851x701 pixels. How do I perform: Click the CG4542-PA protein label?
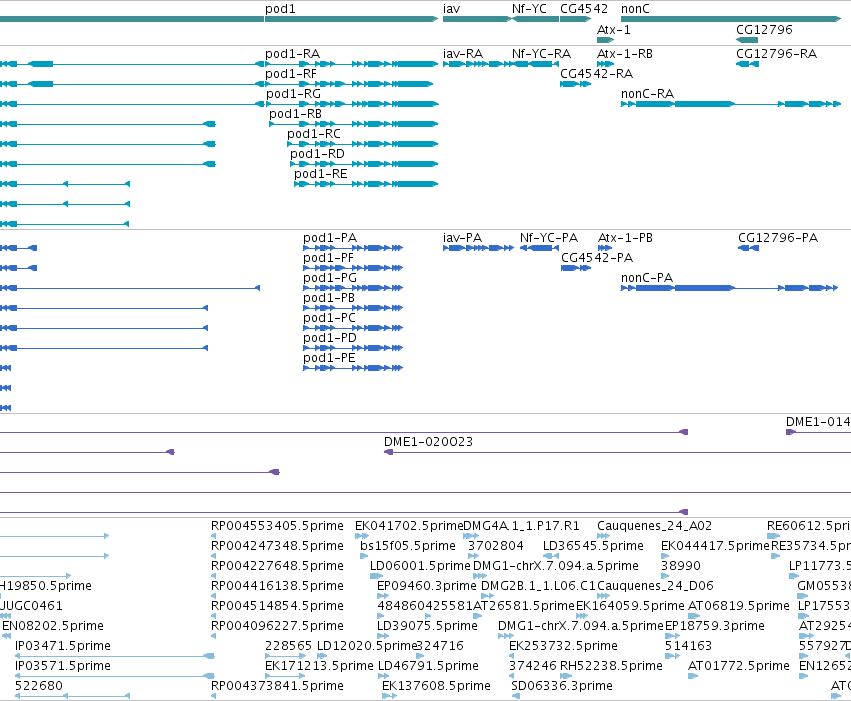(x=597, y=258)
